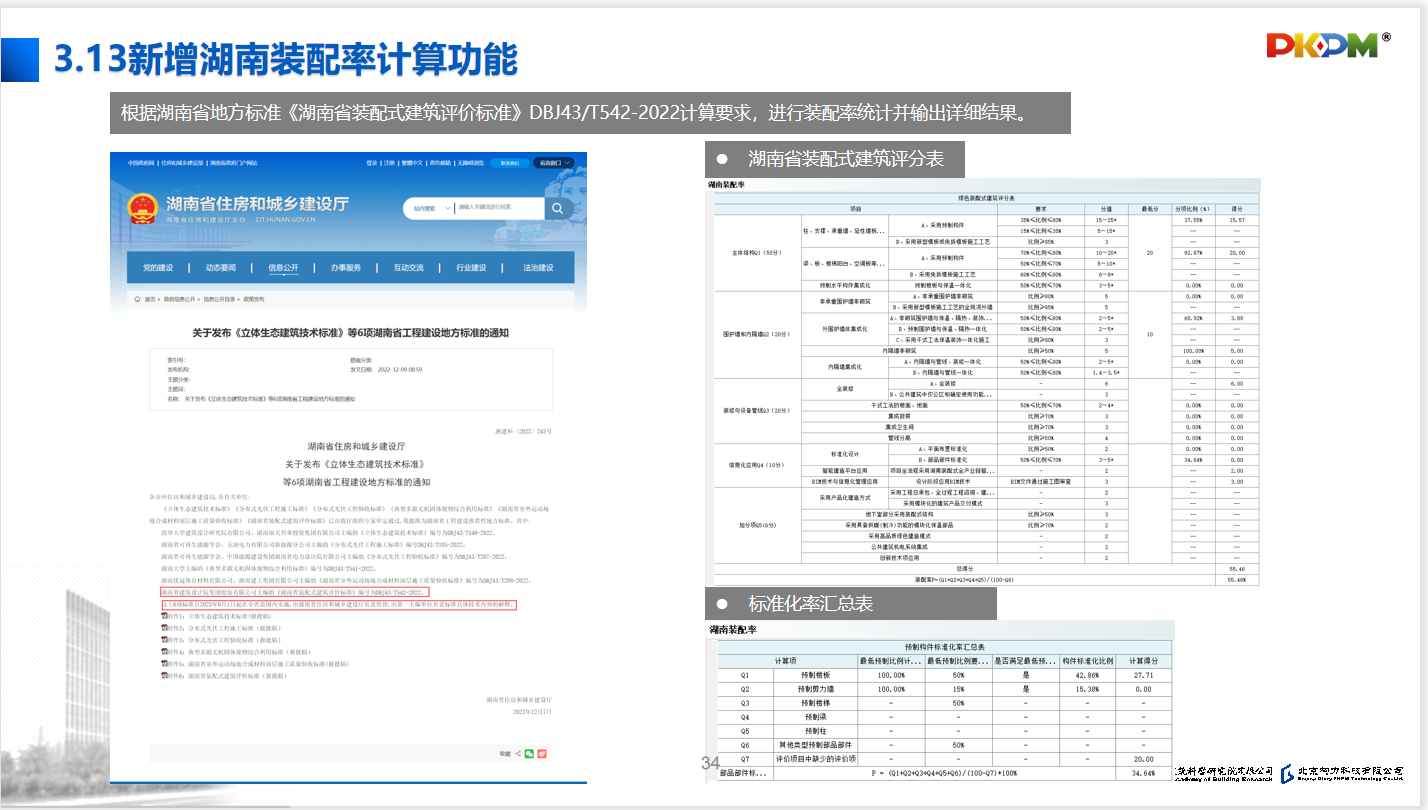The image size is (1428, 810).
Task: Click the home icon in the breadcrumb
Action: point(138,299)
